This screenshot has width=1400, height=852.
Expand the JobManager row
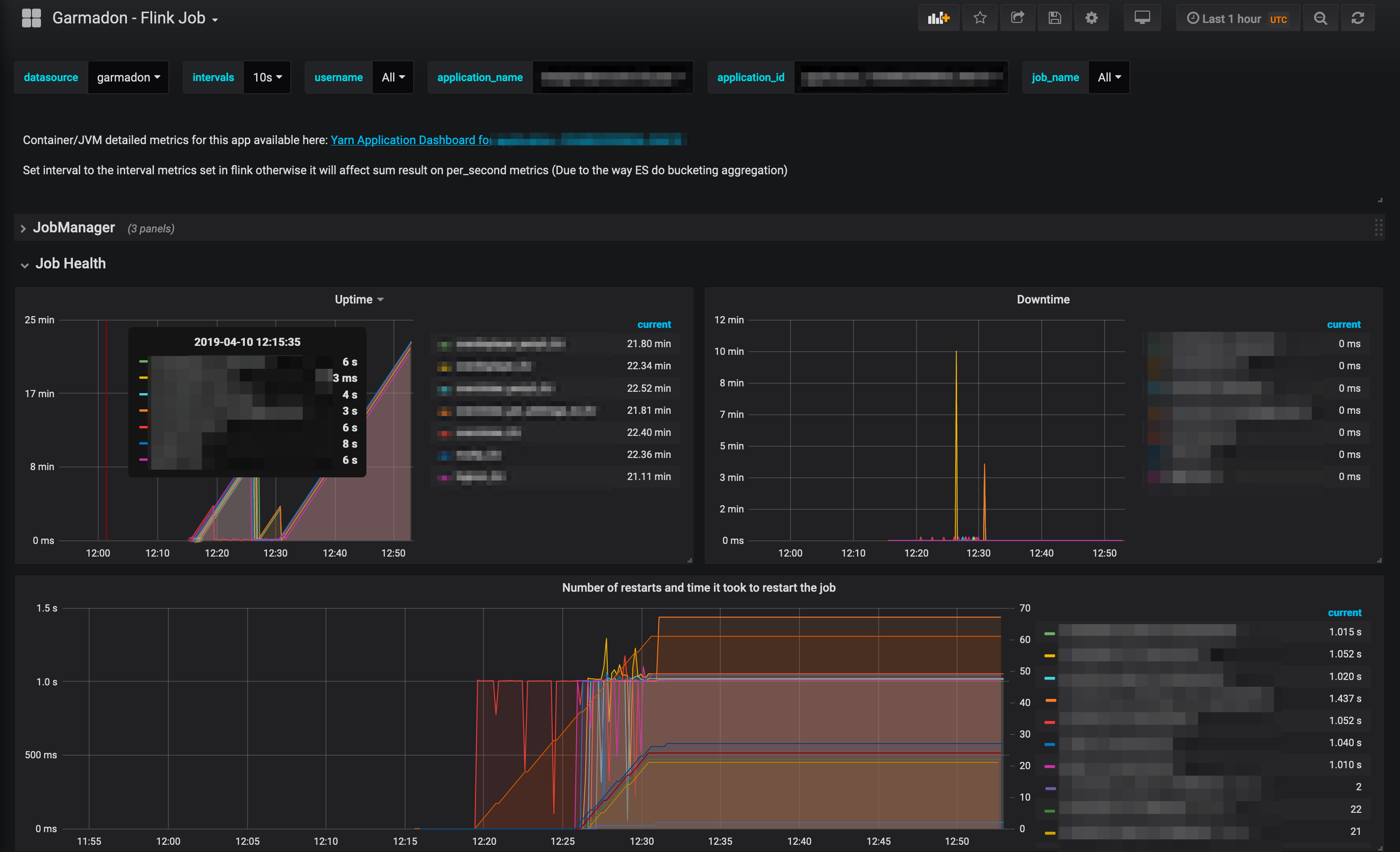tap(73, 228)
